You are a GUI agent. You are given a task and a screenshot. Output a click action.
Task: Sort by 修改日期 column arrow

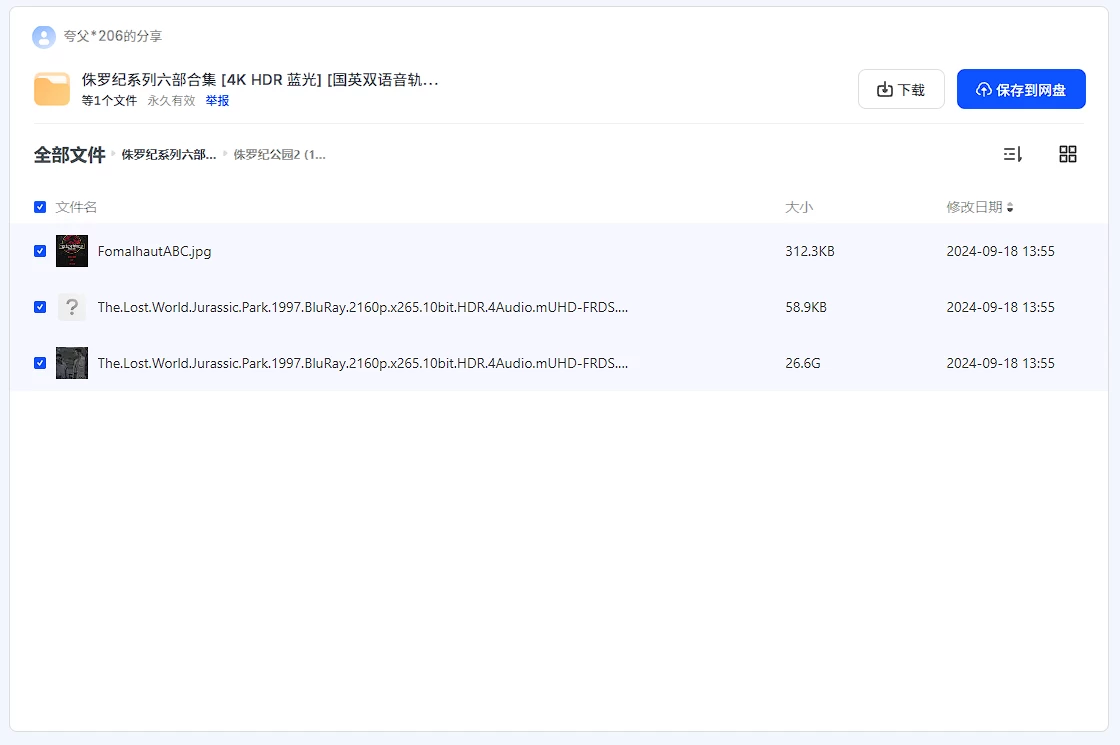click(x=1010, y=208)
